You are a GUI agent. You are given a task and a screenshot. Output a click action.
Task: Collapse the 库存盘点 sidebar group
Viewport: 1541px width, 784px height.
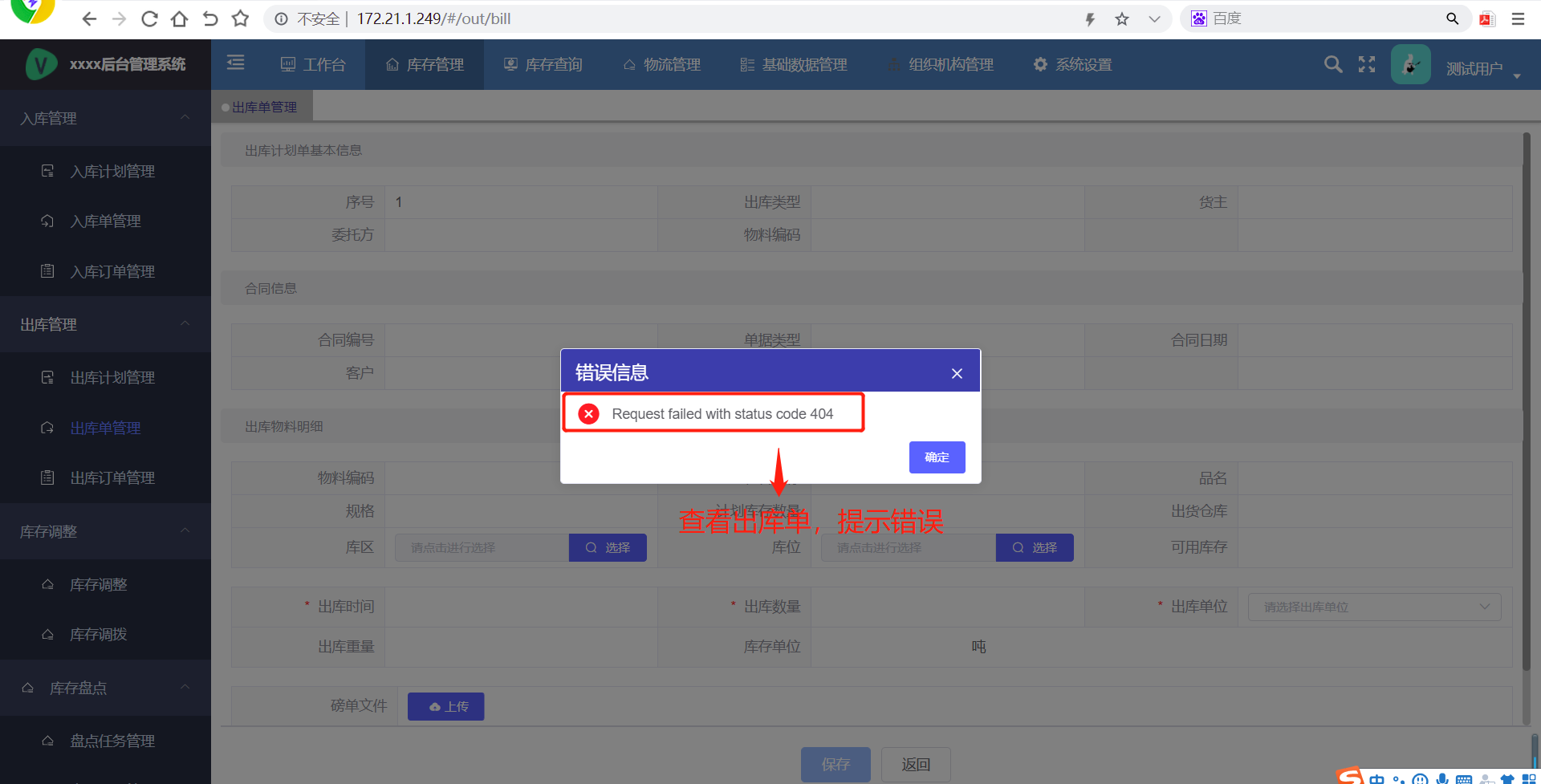[105, 688]
